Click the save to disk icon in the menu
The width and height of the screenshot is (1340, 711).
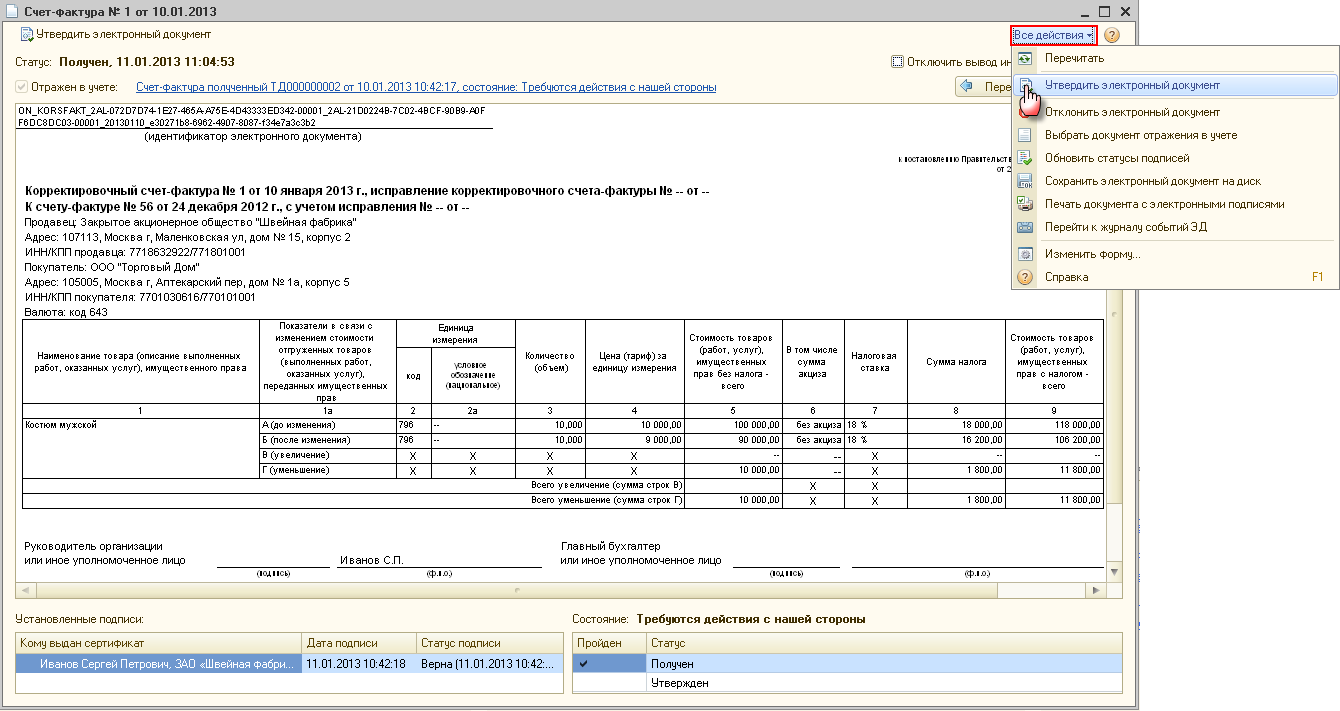pos(1025,181)
